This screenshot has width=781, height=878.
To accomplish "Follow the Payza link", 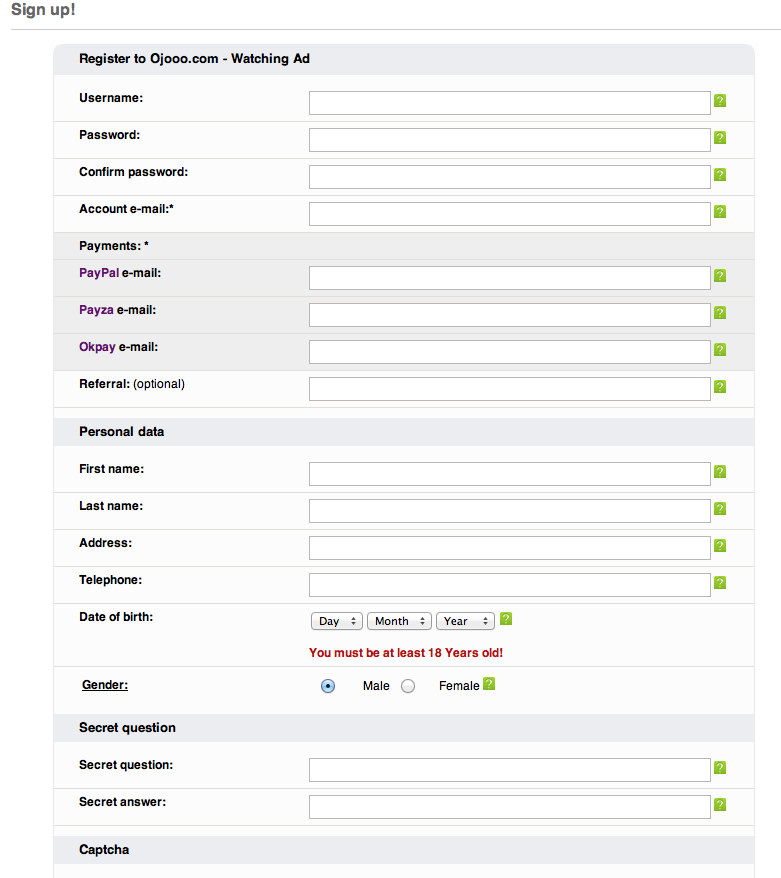I will tap(96, 310).
